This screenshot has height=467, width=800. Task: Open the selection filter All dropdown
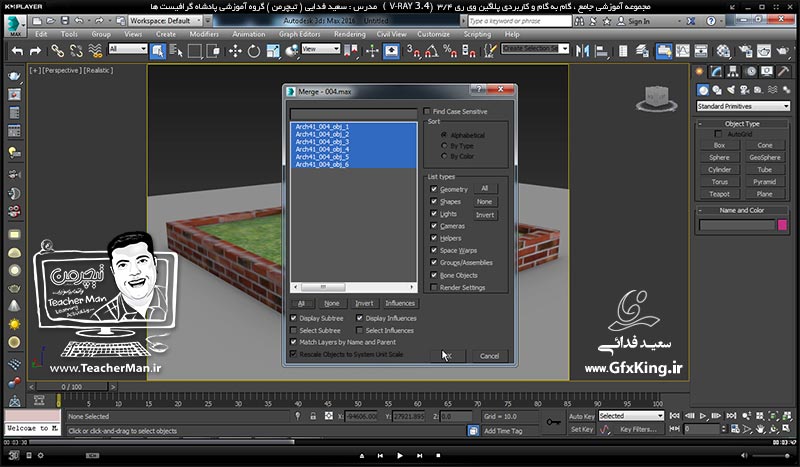[128, 49]
